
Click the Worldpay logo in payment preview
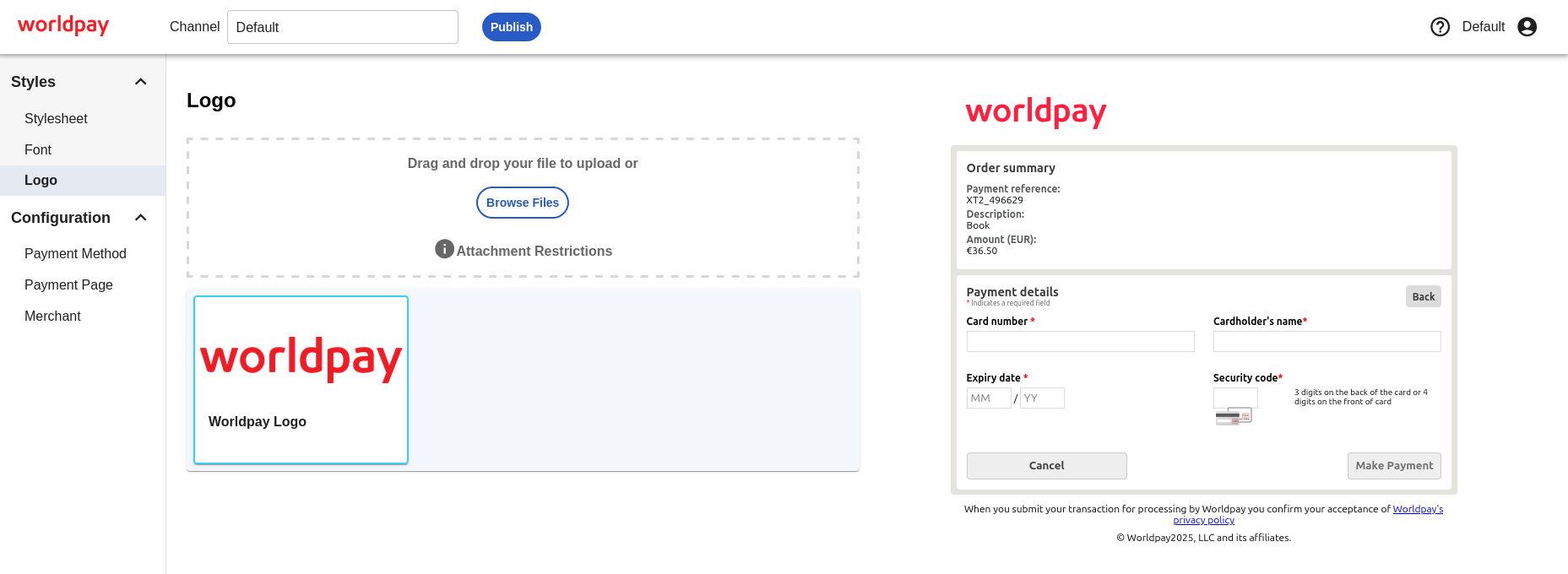coord(1036,111)
